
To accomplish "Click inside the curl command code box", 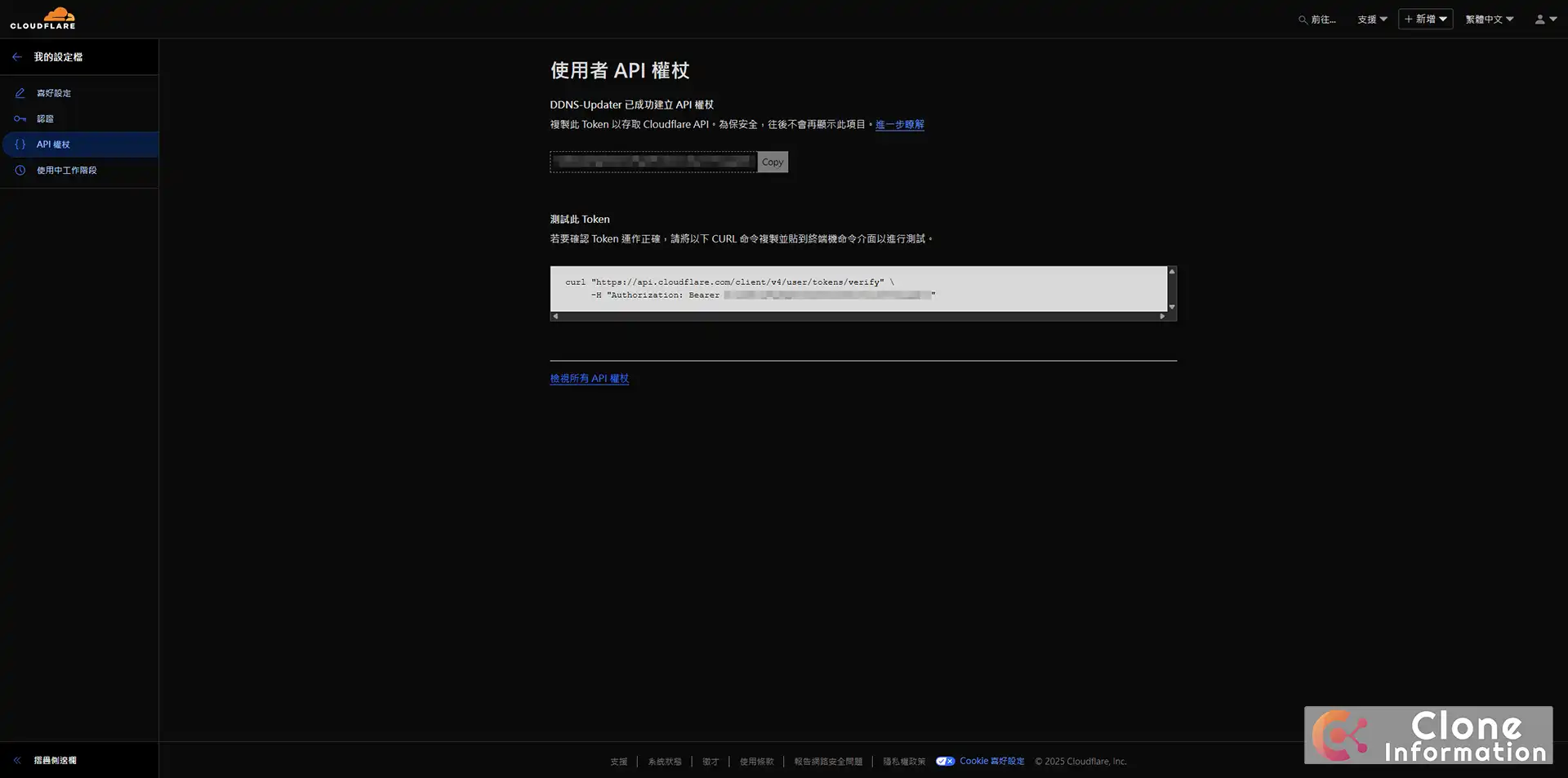I will 857,288.
